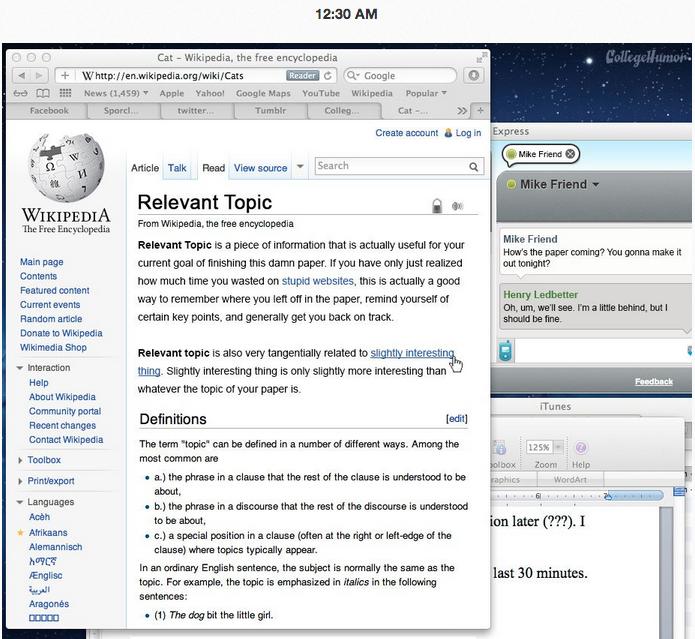Go back with Safari's back arrow
Viewport: 695px width, 639px height.
(21, 76)
